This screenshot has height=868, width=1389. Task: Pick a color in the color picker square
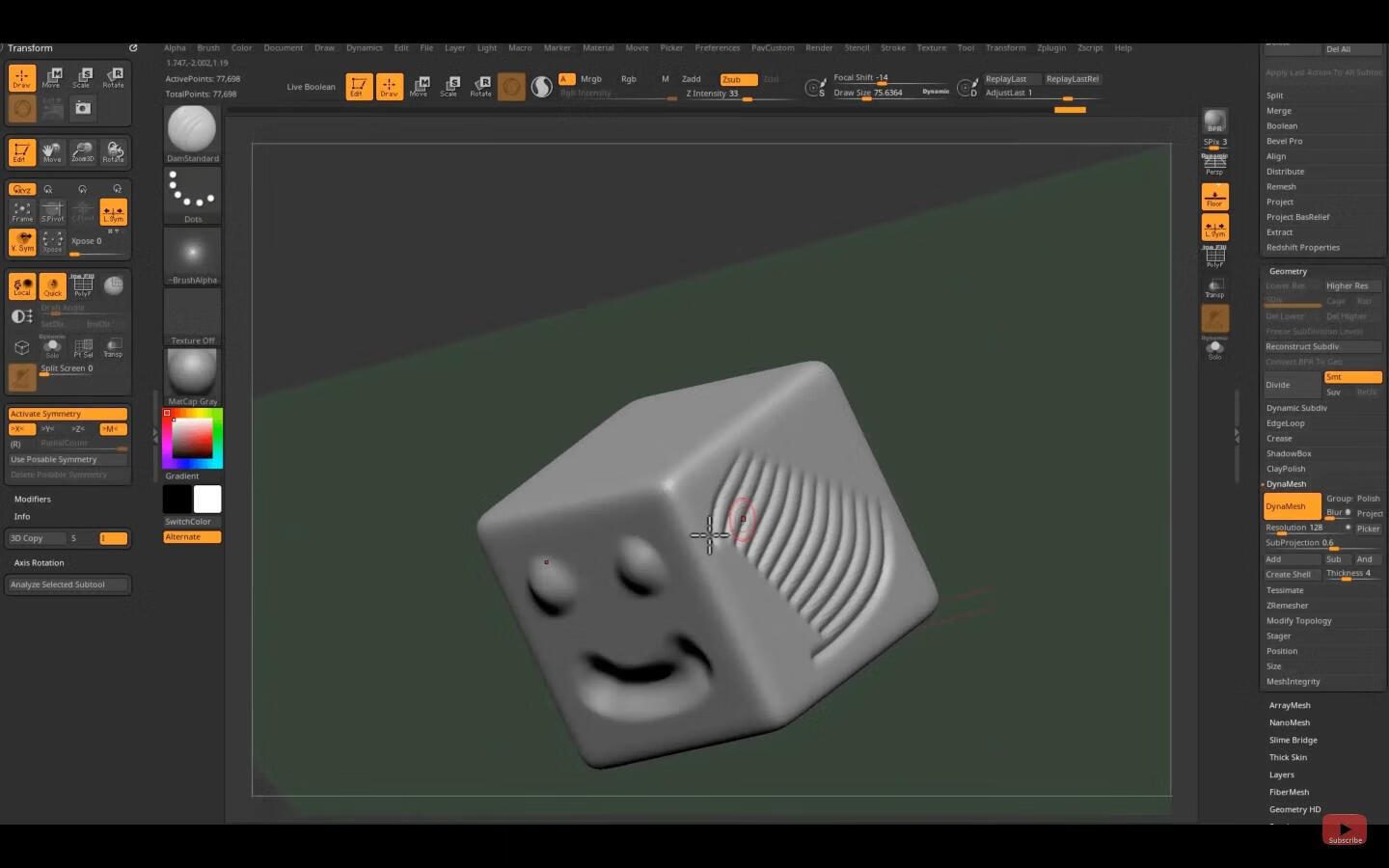[192, 439]
